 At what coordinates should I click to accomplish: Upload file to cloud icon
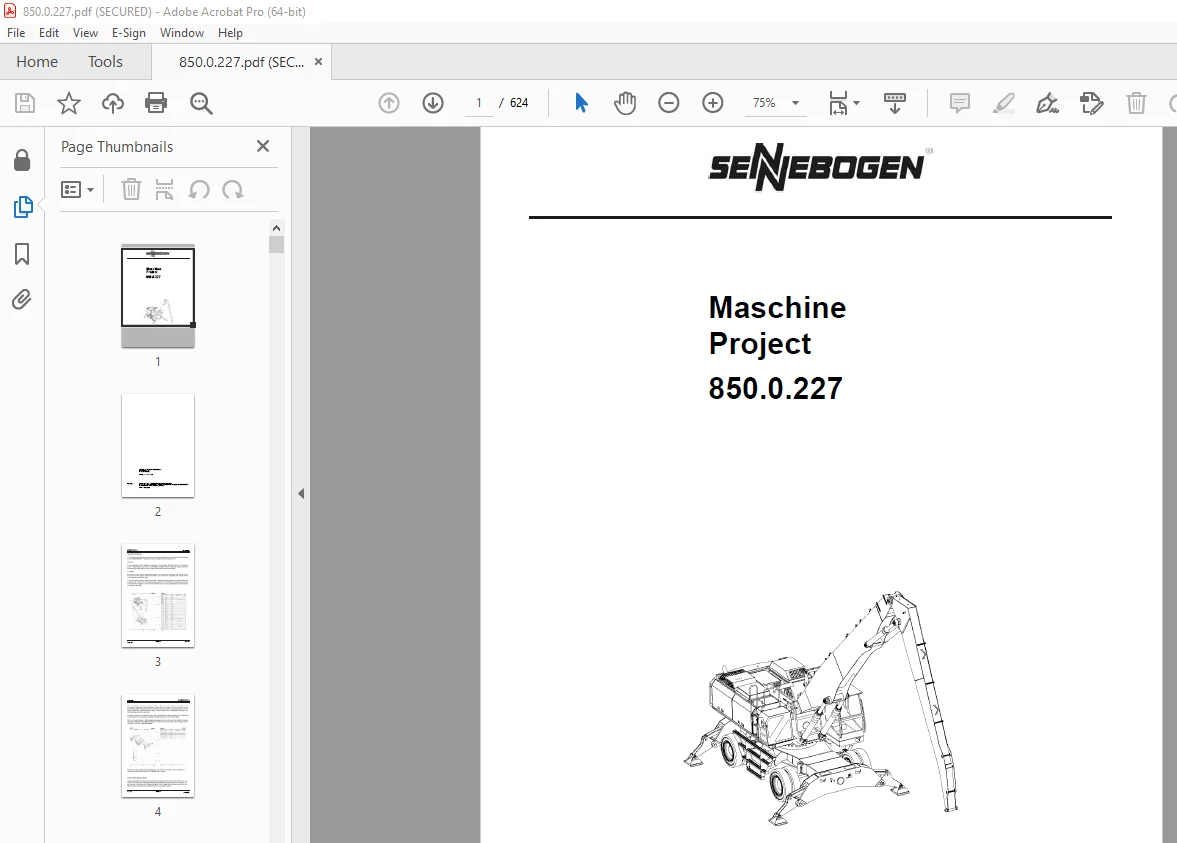(x=113, y=103)
